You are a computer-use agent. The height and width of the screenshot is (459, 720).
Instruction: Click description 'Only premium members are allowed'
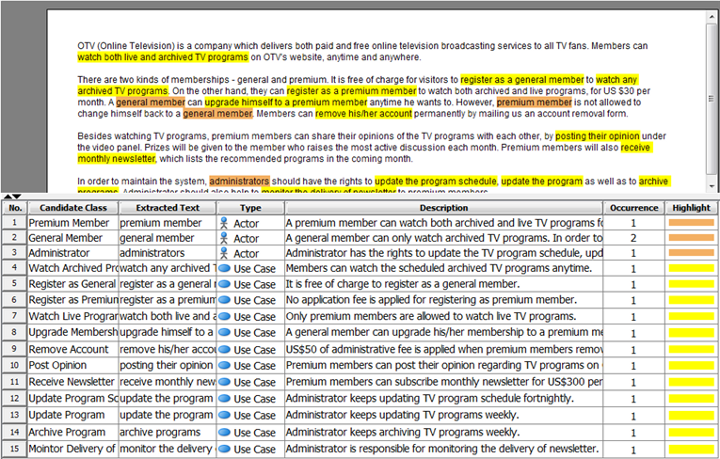pyautogui.click(x=444, y=316)
